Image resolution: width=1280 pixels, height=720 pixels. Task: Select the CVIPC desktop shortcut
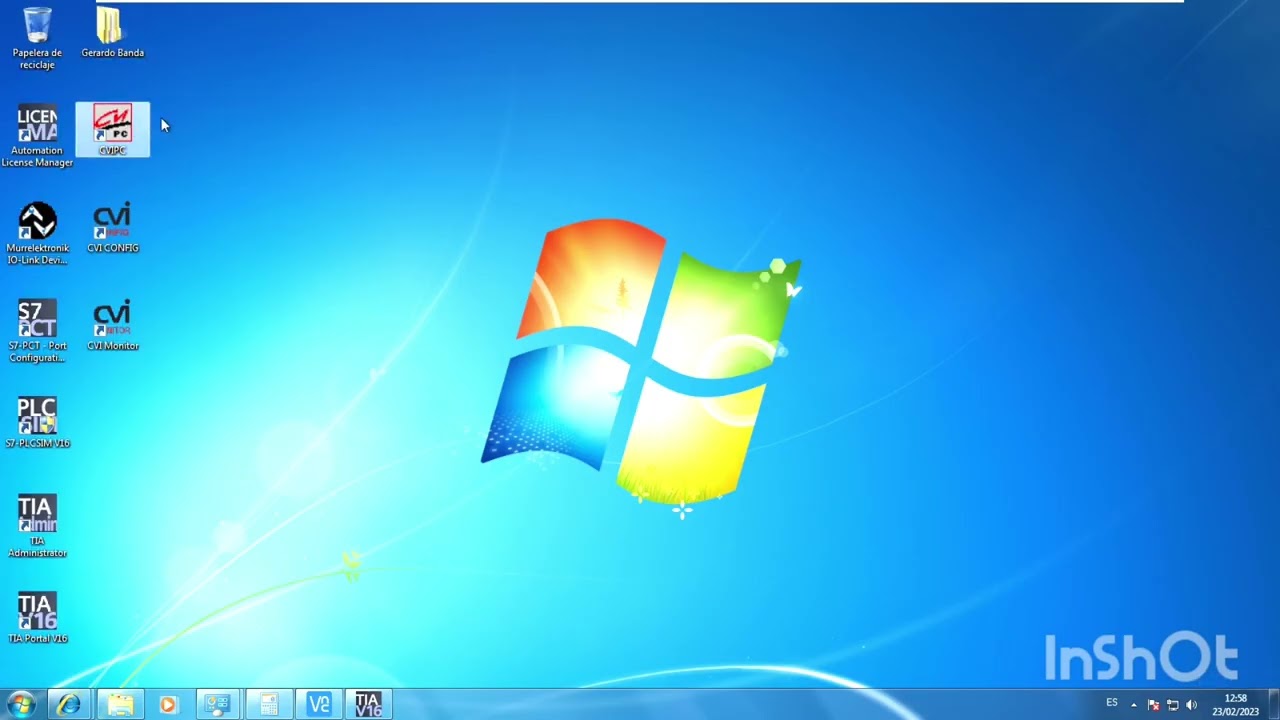[x=112, y=130]
